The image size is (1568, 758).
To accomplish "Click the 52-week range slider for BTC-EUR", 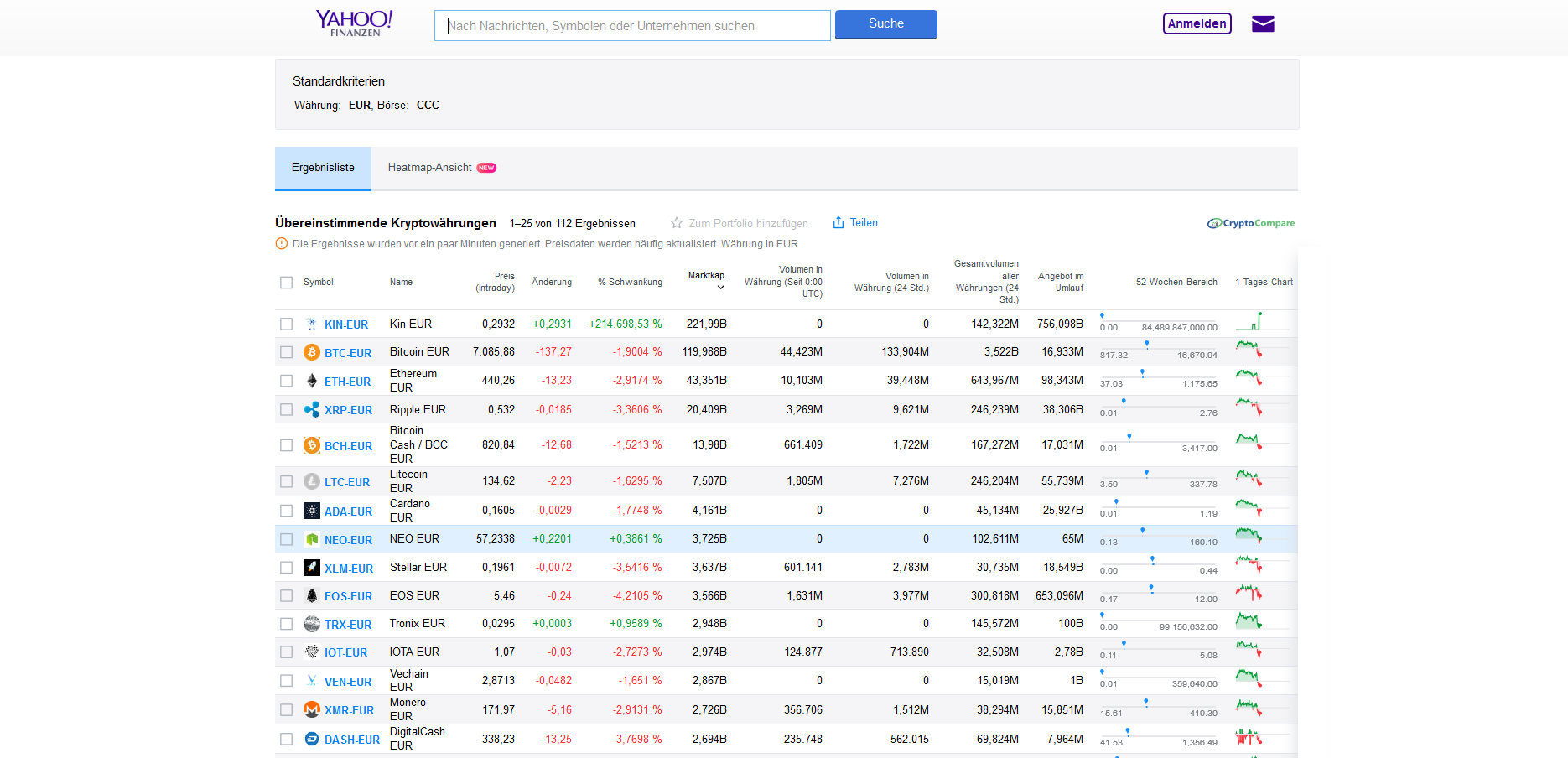I will point(1159,347).
